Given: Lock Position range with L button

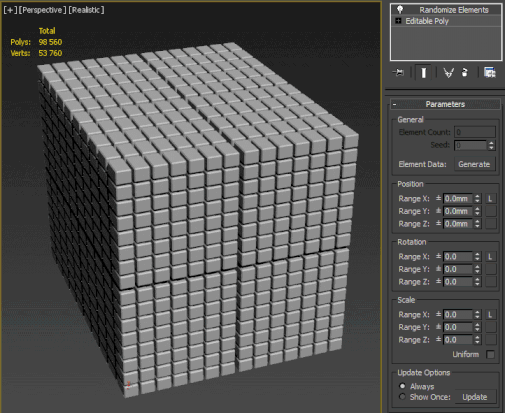Looking at the screenshot, I should click(x=490, y=199).
